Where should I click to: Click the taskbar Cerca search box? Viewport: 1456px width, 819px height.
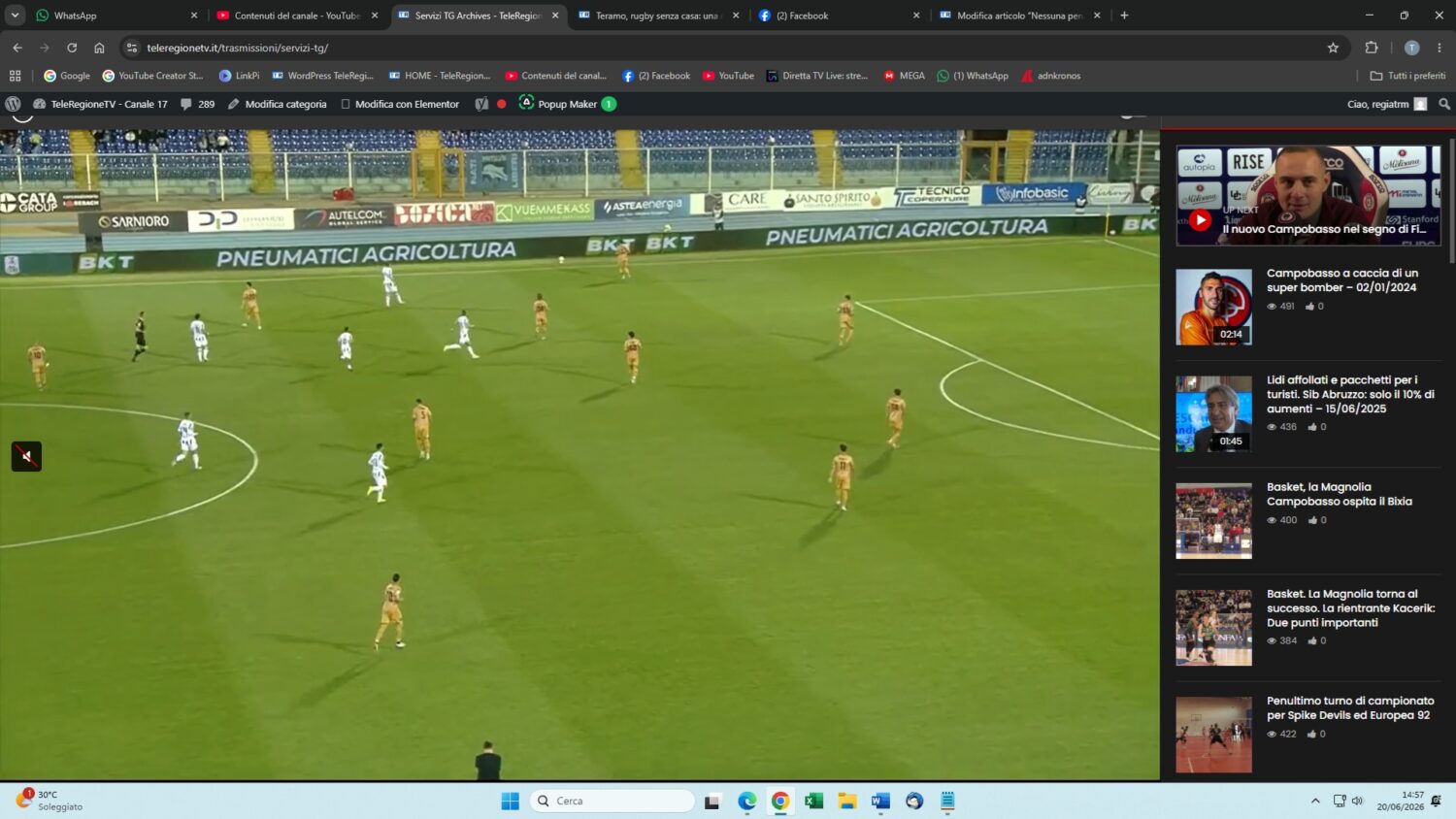click(x=612, y=801)
